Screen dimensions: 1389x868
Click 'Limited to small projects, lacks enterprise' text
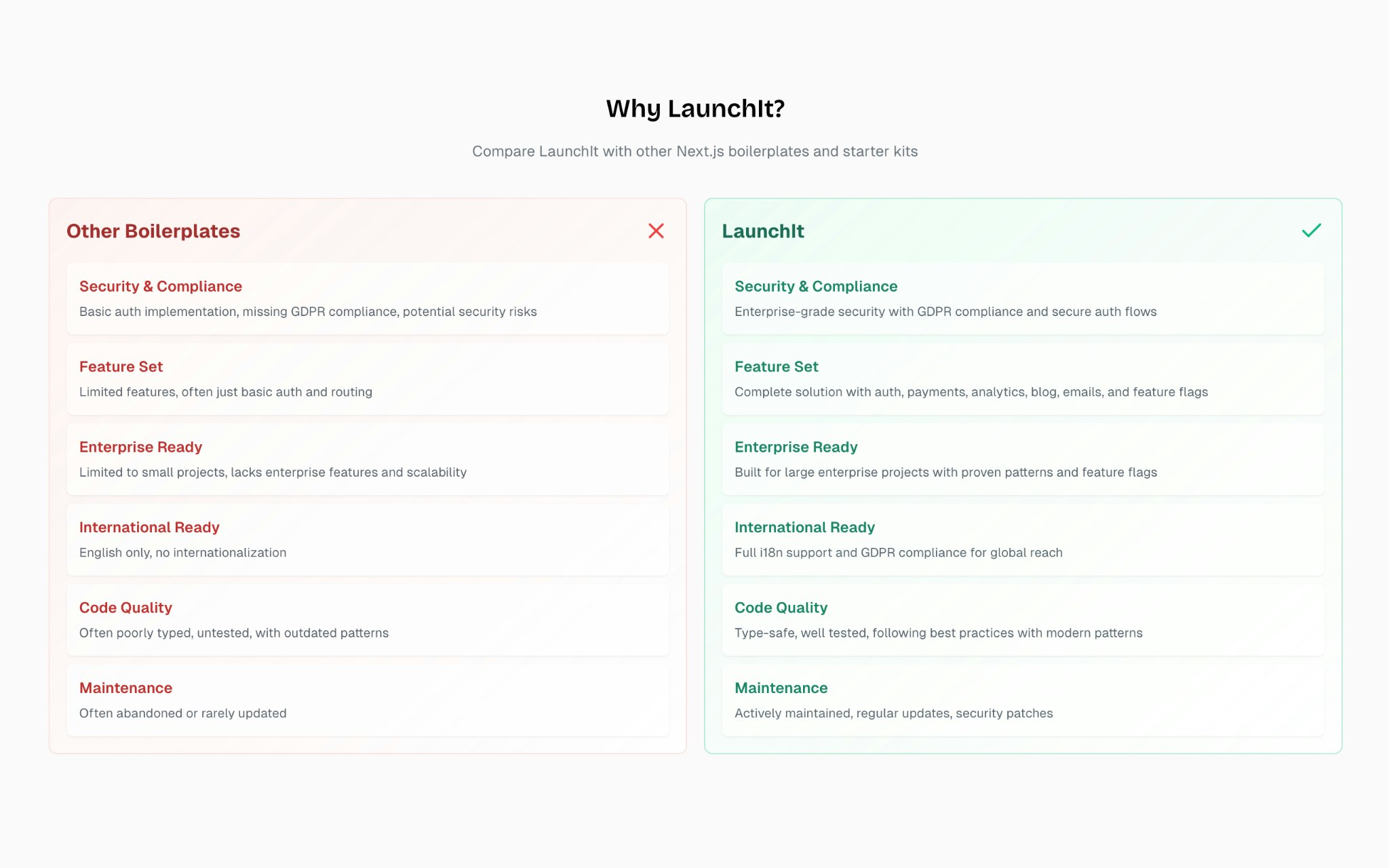coord(273,472)
